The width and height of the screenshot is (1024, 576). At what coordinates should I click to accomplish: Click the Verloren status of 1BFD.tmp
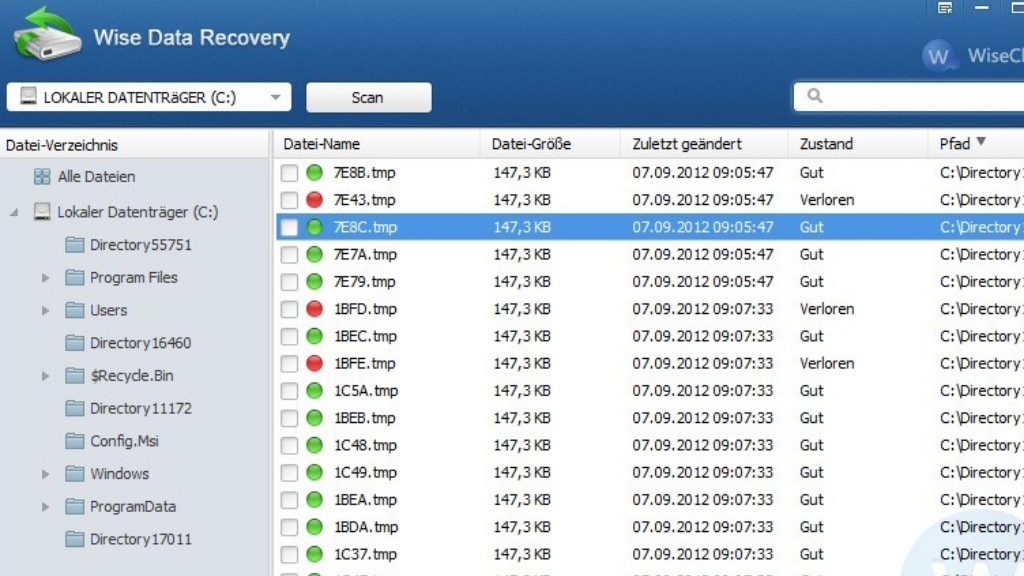(x=827, y=309)
